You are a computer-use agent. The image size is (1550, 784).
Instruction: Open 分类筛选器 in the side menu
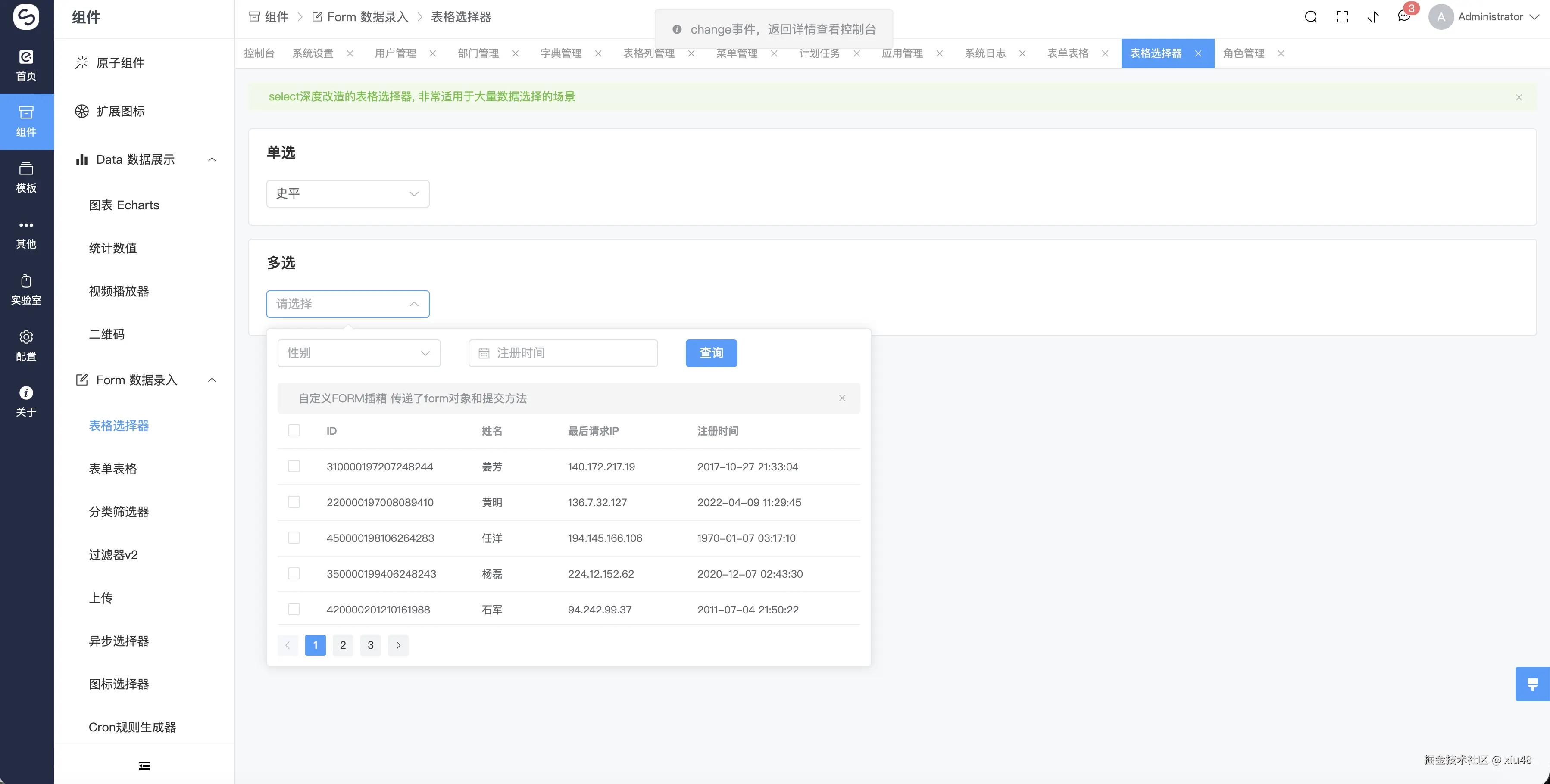point(119,512)
